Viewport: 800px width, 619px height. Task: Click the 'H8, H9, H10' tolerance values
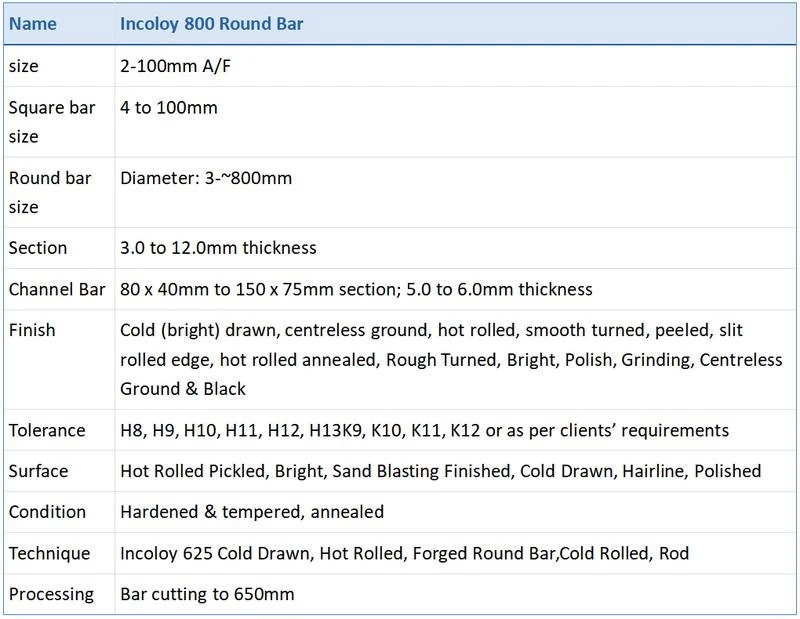click(170, 431)
